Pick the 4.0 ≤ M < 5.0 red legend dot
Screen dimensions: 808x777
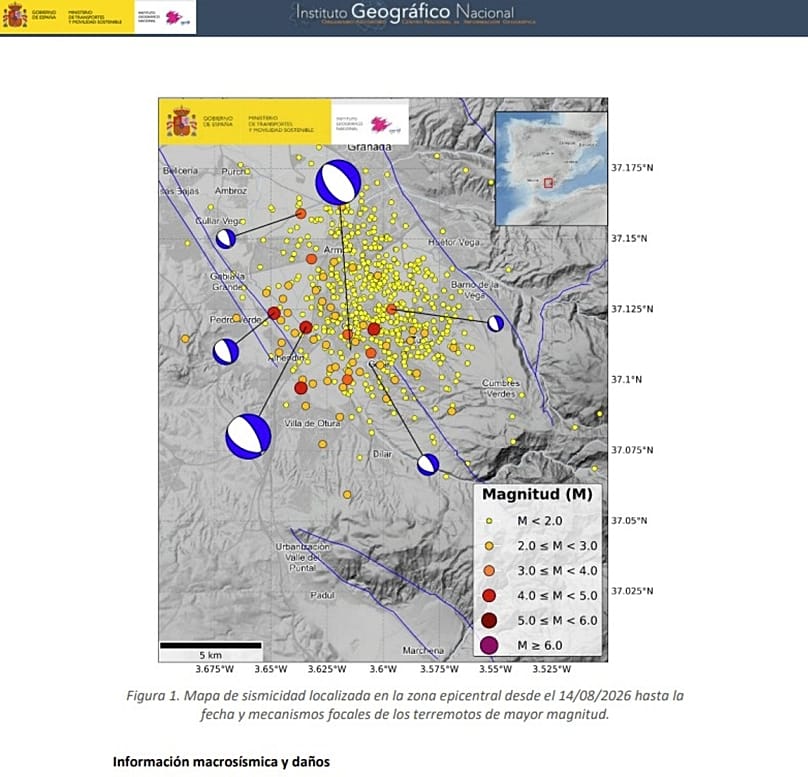[489, 596]
